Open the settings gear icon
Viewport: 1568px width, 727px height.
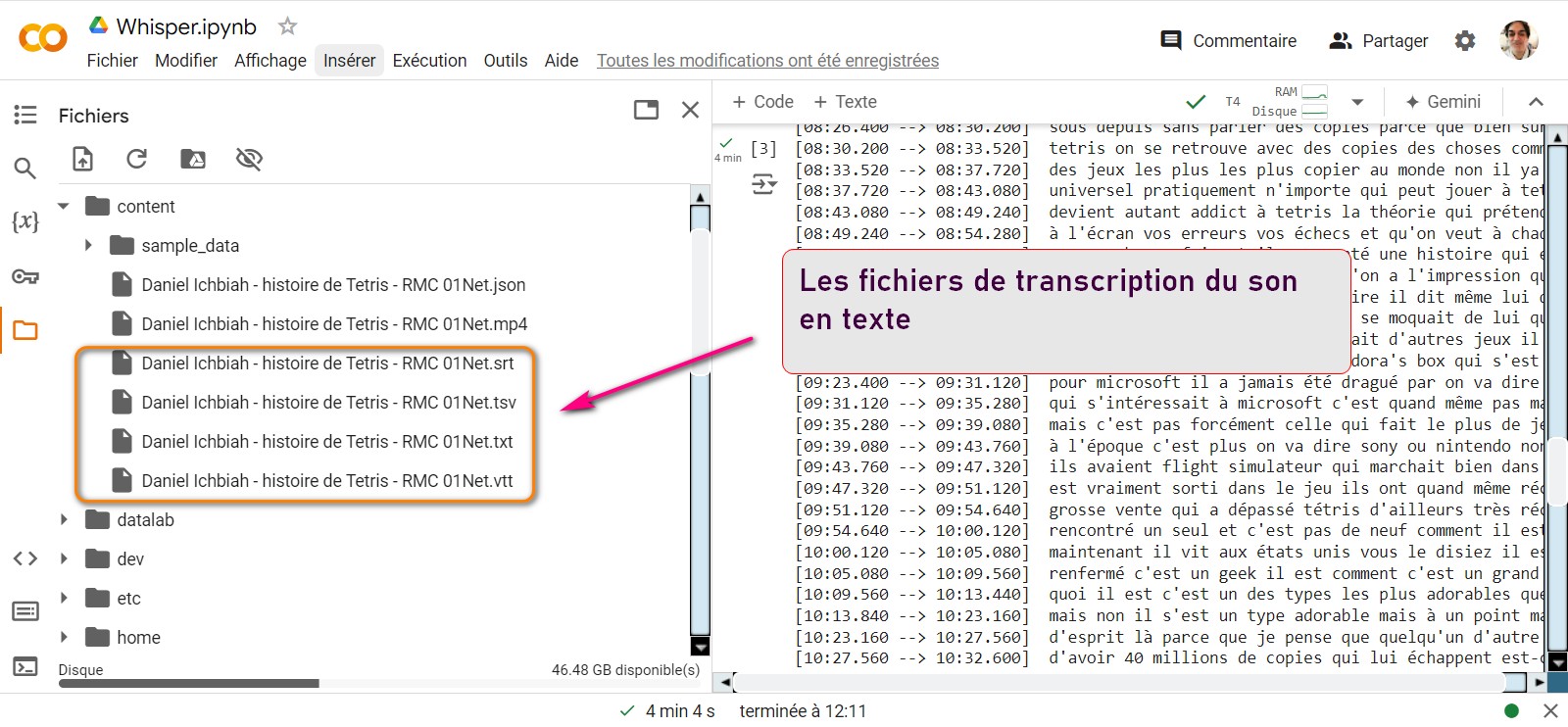click(x=1464, y=40)
